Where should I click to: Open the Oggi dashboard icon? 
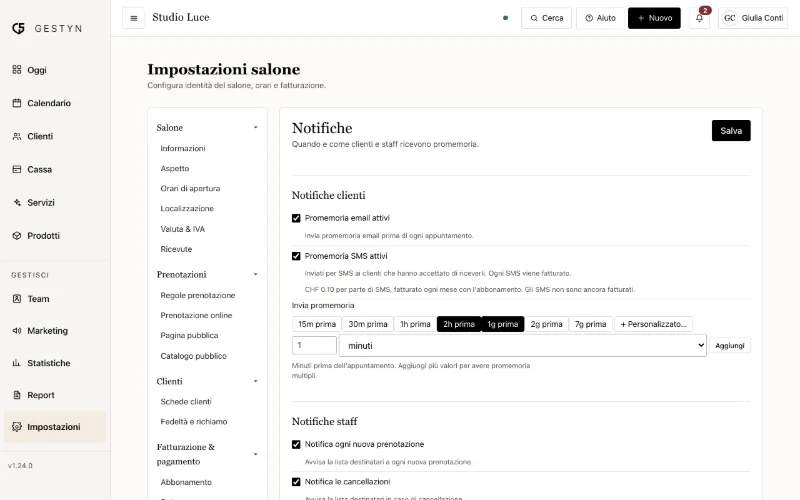pos(17,69)
